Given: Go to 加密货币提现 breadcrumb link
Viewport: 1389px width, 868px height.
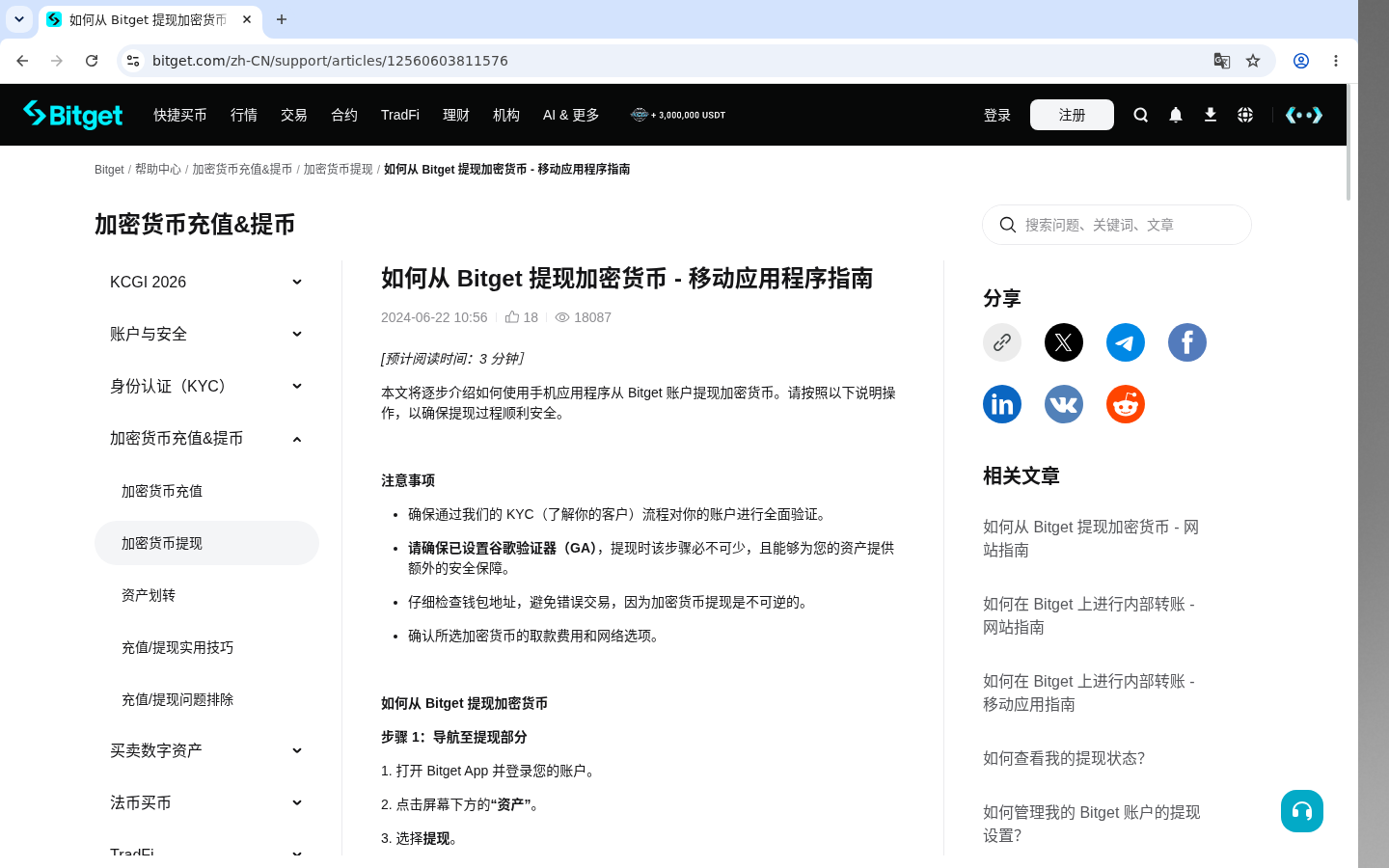Looking at the screenshot, I should point(338,169).
